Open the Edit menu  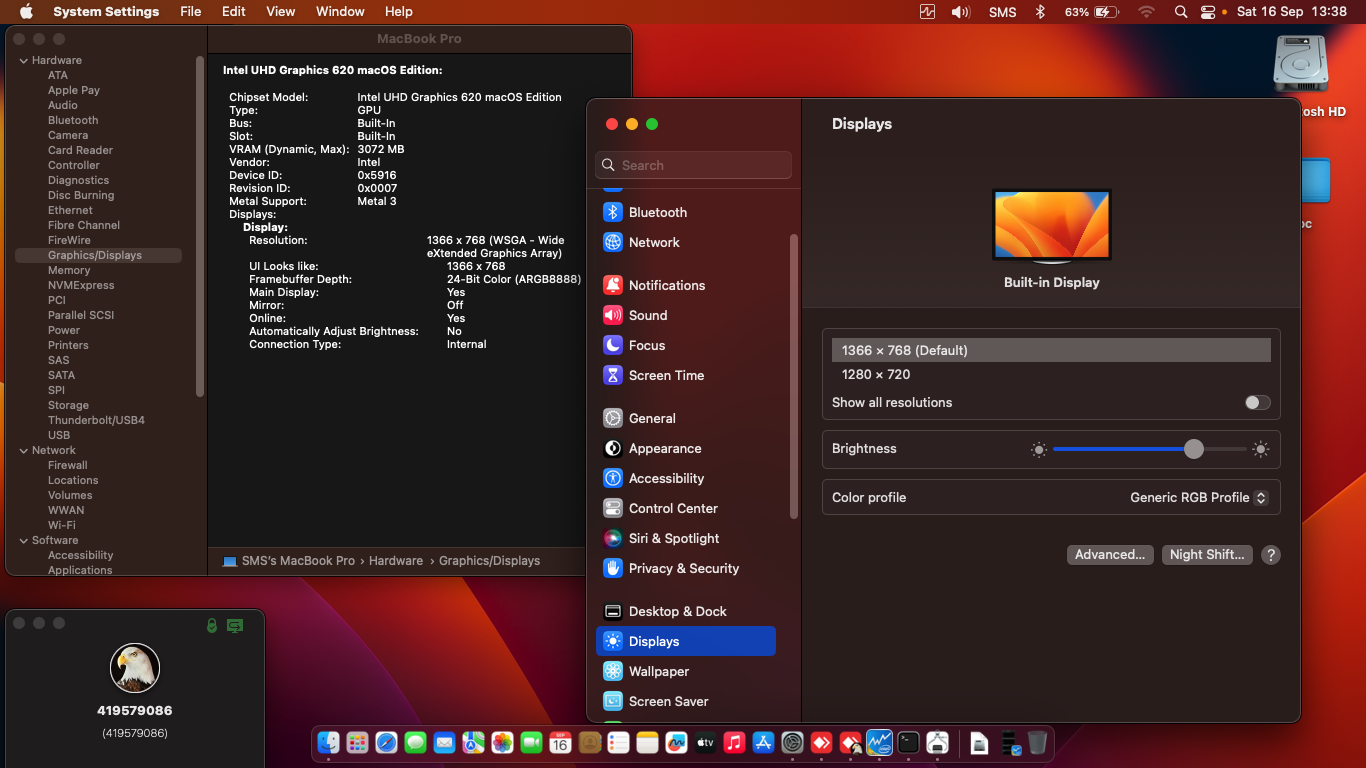coord(234,12)
